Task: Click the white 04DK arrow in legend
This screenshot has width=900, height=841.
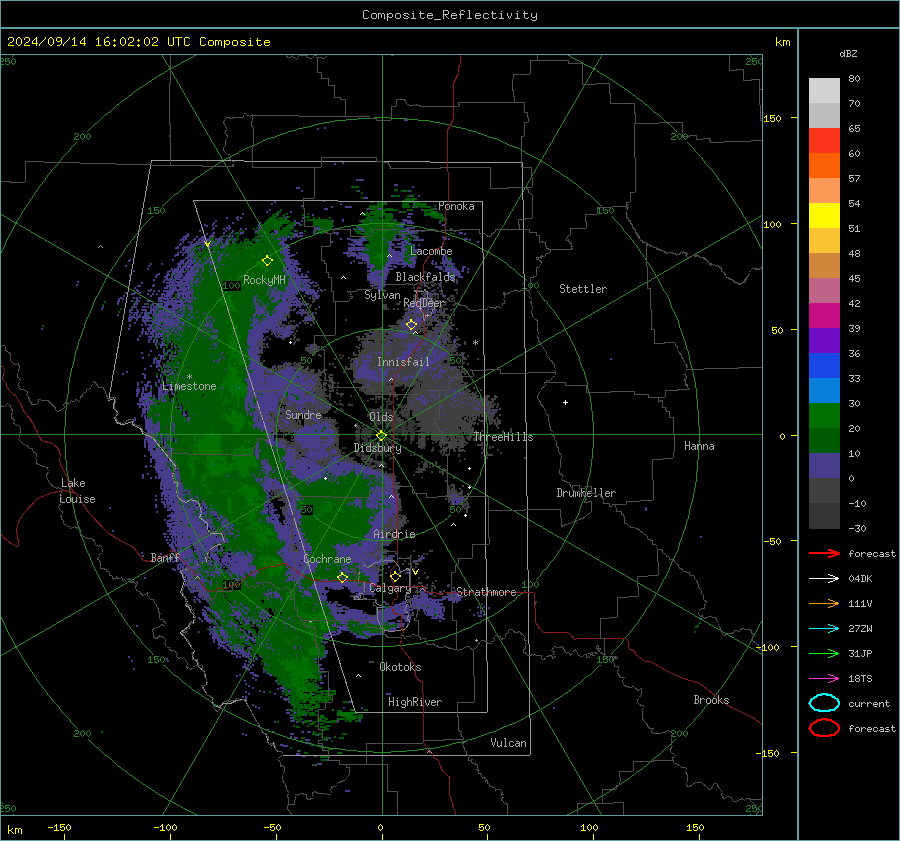Action: pyautogui.click(x=824, y=579)
